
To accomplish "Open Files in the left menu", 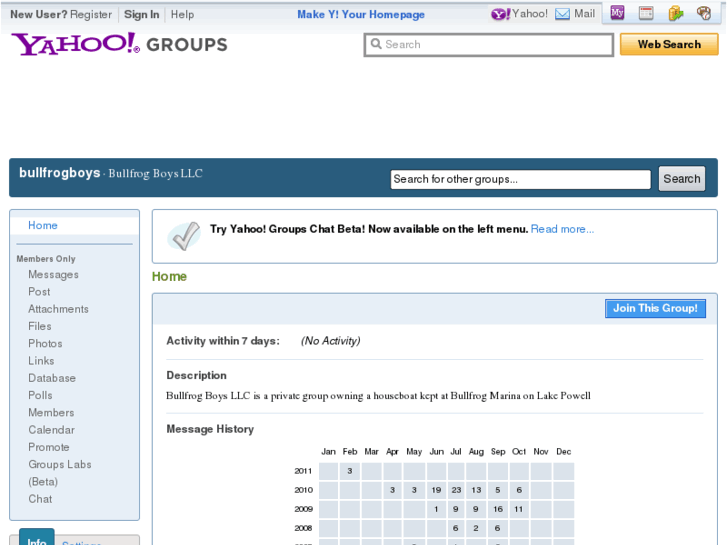I will (x=39, y=326).
